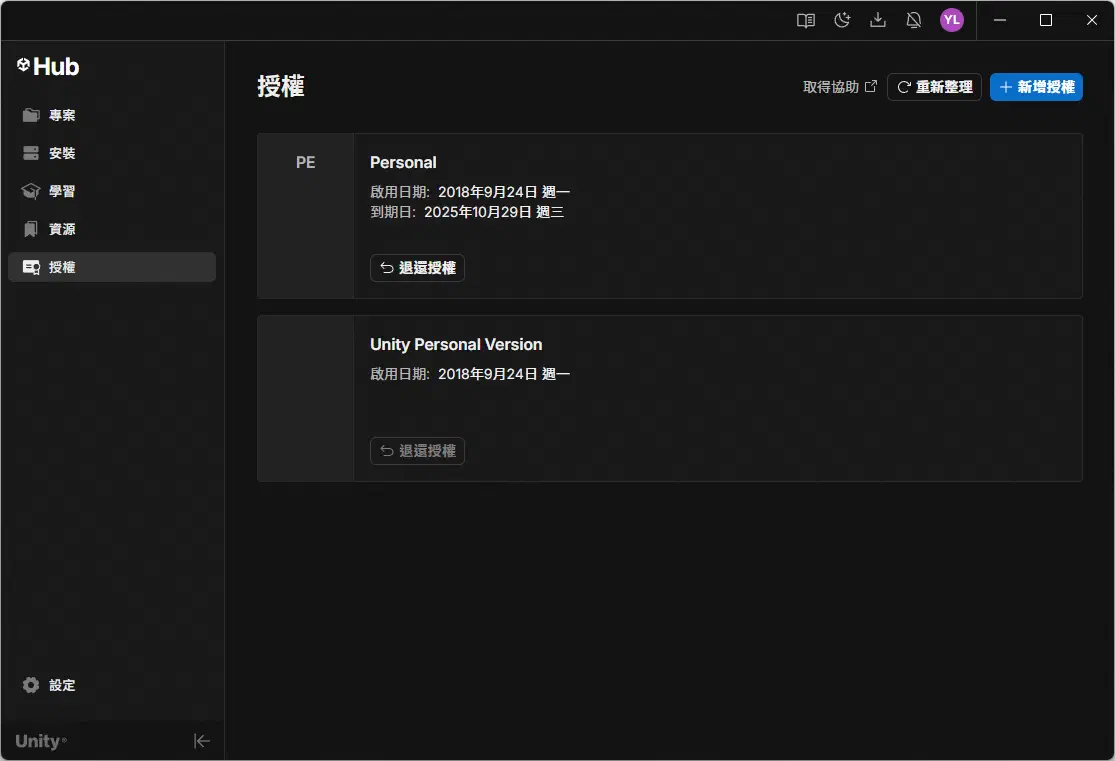The image size is (1115, 761).
Task: Open the 取得協助 help link
Action: (x=840, y=86)
